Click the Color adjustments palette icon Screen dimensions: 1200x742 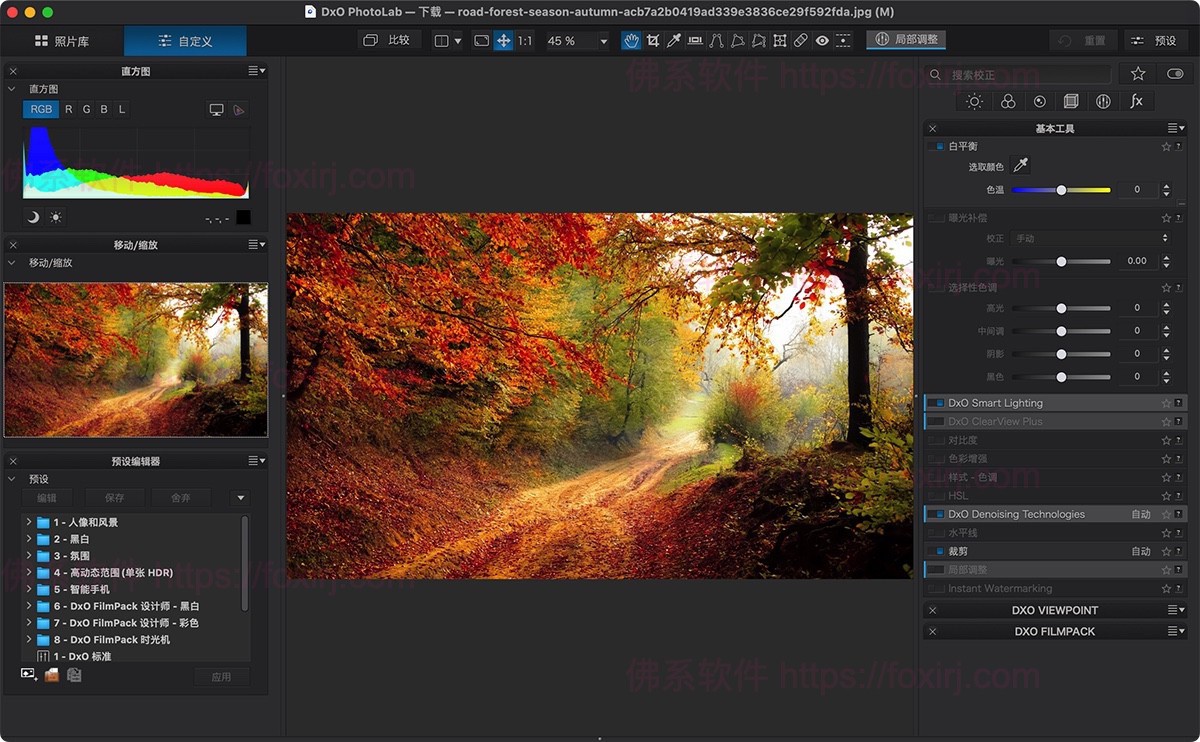[1008, 100]
